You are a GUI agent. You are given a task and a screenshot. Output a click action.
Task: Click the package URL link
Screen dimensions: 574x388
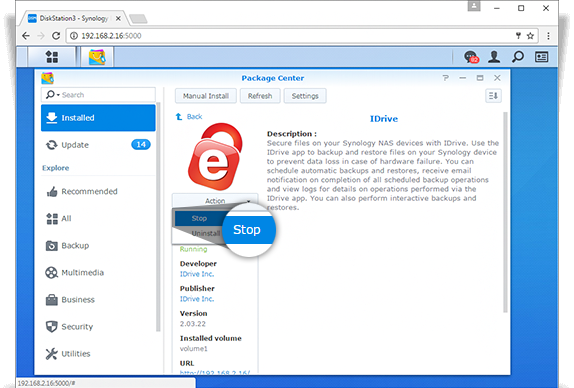[x=215, y=372]
